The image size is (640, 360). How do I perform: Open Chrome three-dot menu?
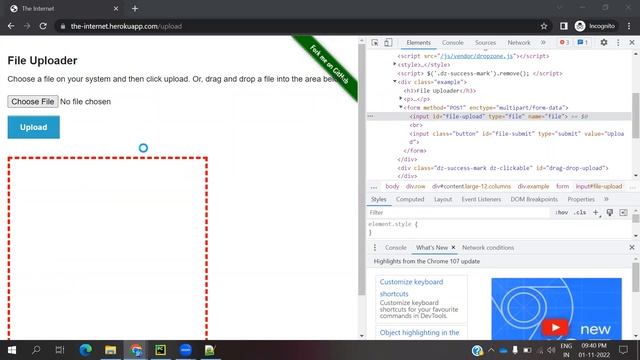[x=629, y=26]
